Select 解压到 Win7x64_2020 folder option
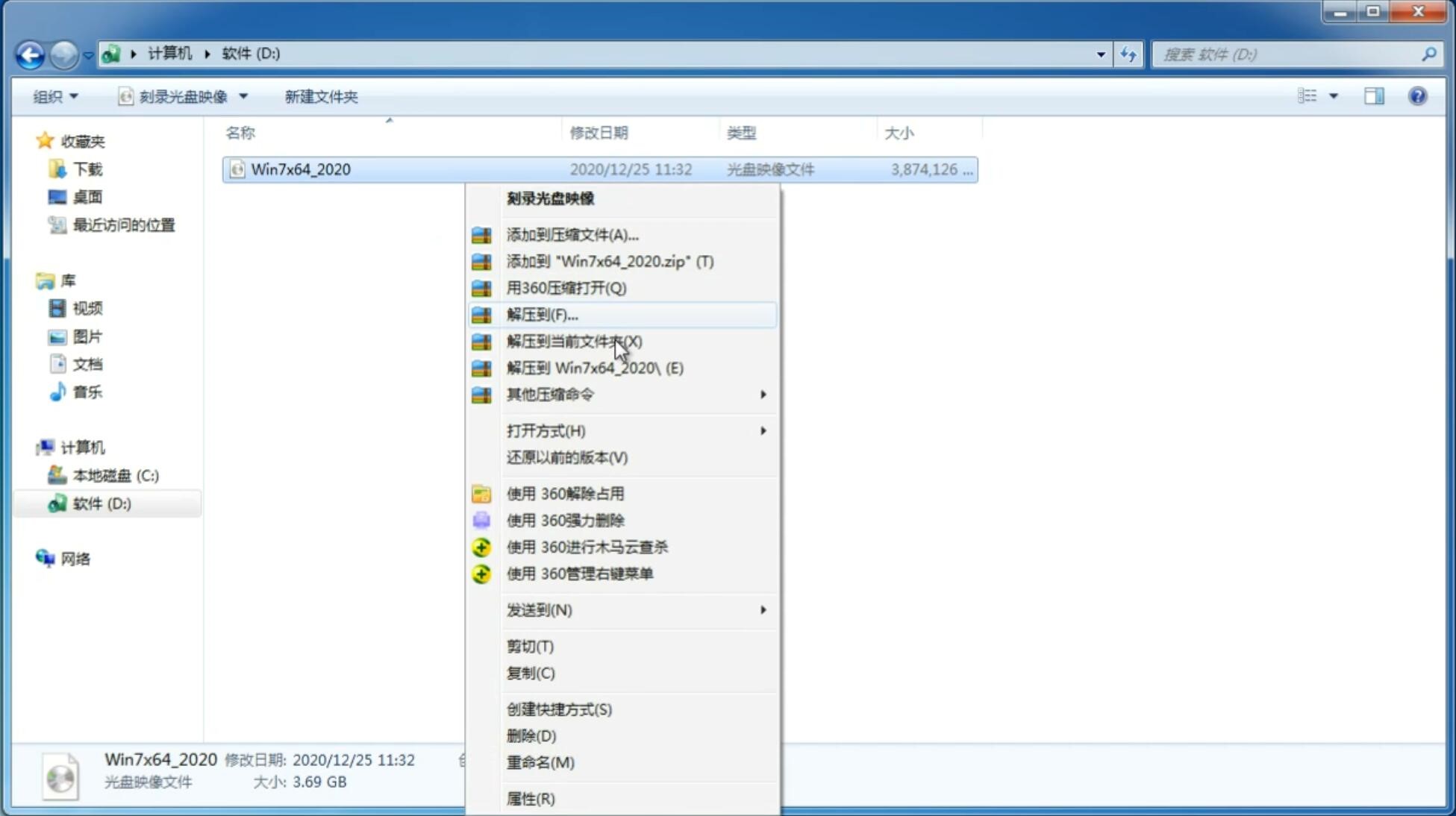Image resolution: width=1456 pixels, height=816 pixels. (594, 367)
